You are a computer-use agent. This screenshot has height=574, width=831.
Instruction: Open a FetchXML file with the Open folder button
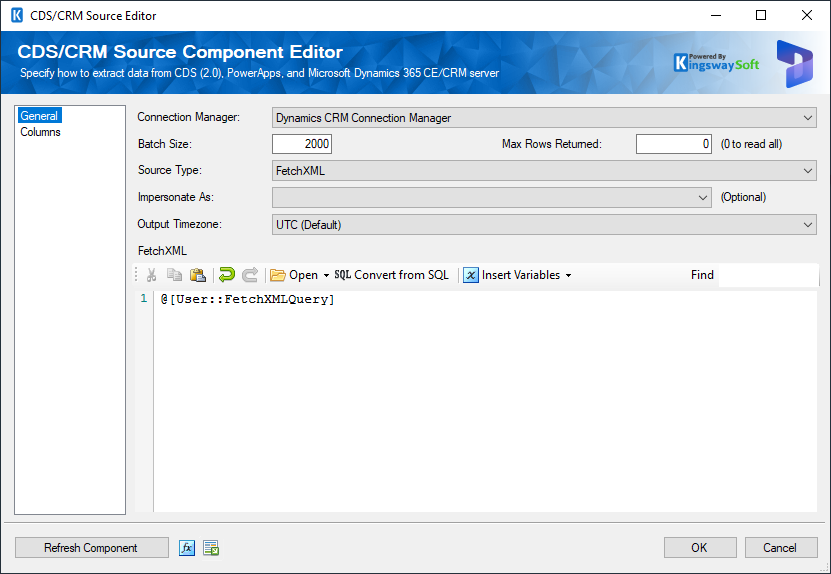(x=294, y=275)
